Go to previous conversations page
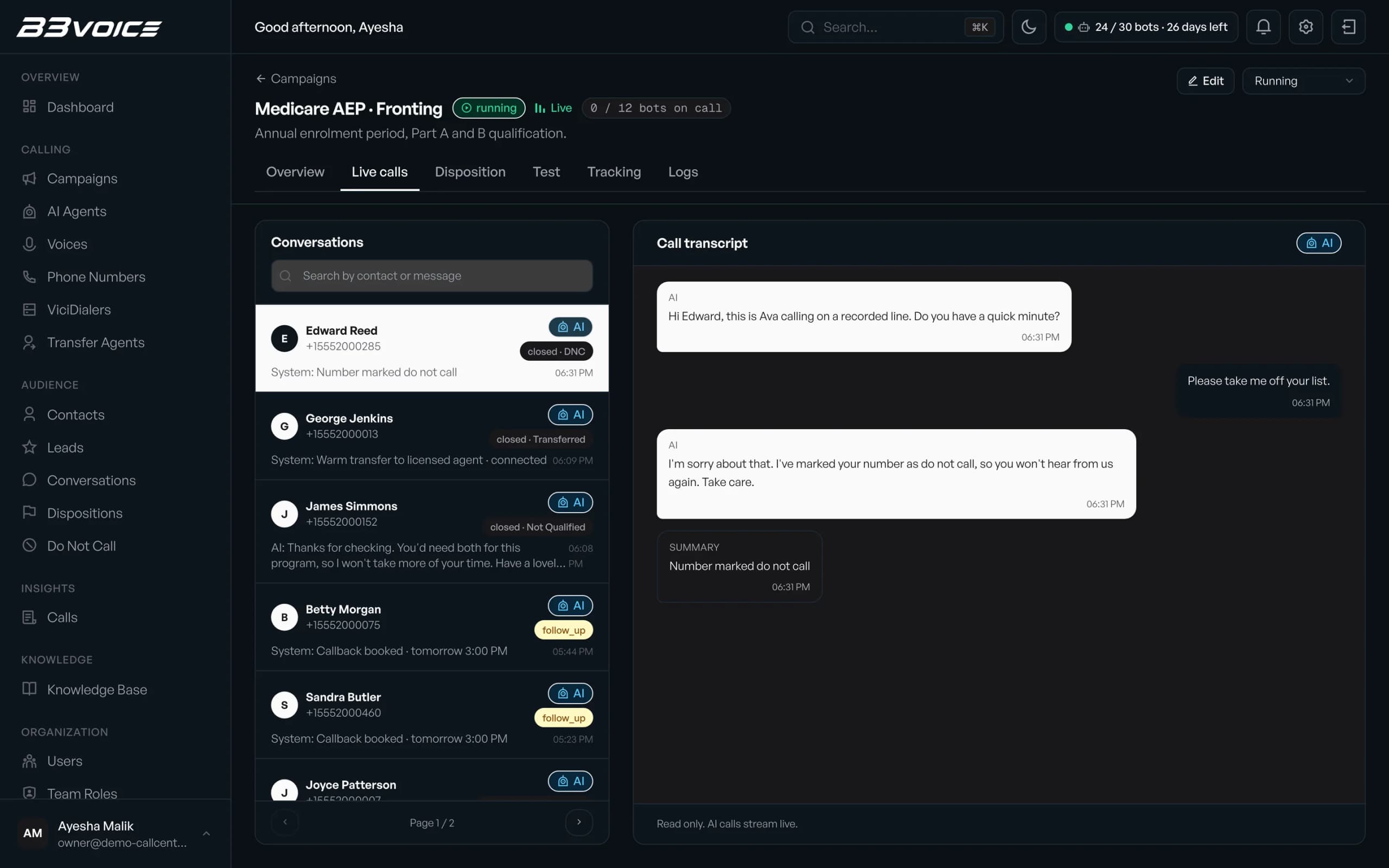 pos(285,822)
